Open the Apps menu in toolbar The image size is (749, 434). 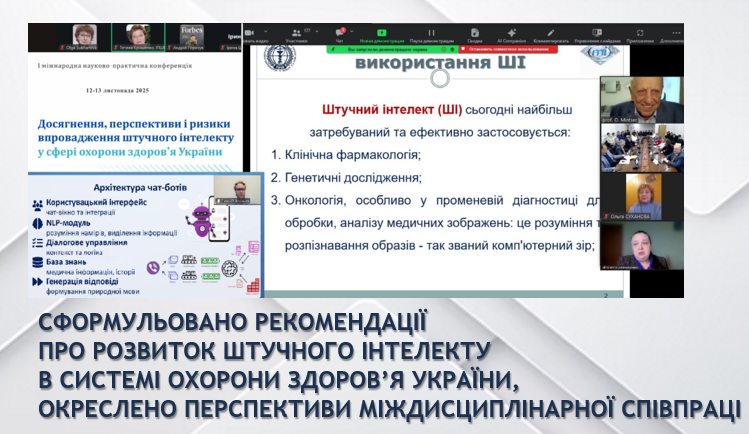[639, 30]
